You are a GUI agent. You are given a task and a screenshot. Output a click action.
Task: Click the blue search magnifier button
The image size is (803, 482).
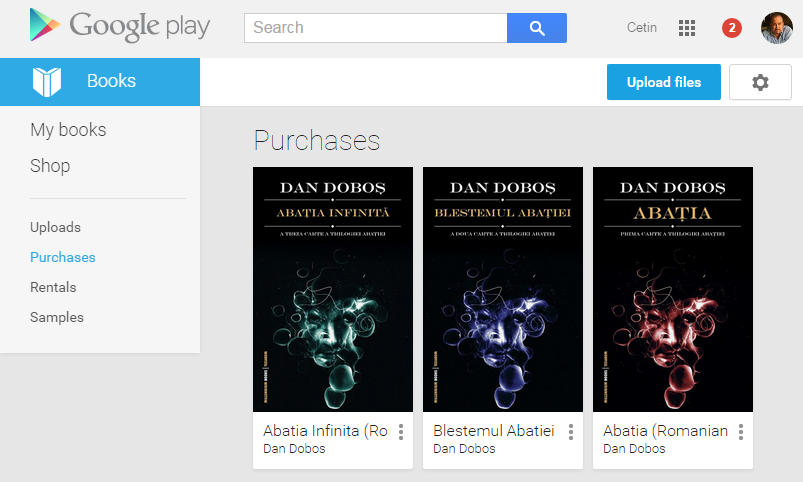point(537,28)
